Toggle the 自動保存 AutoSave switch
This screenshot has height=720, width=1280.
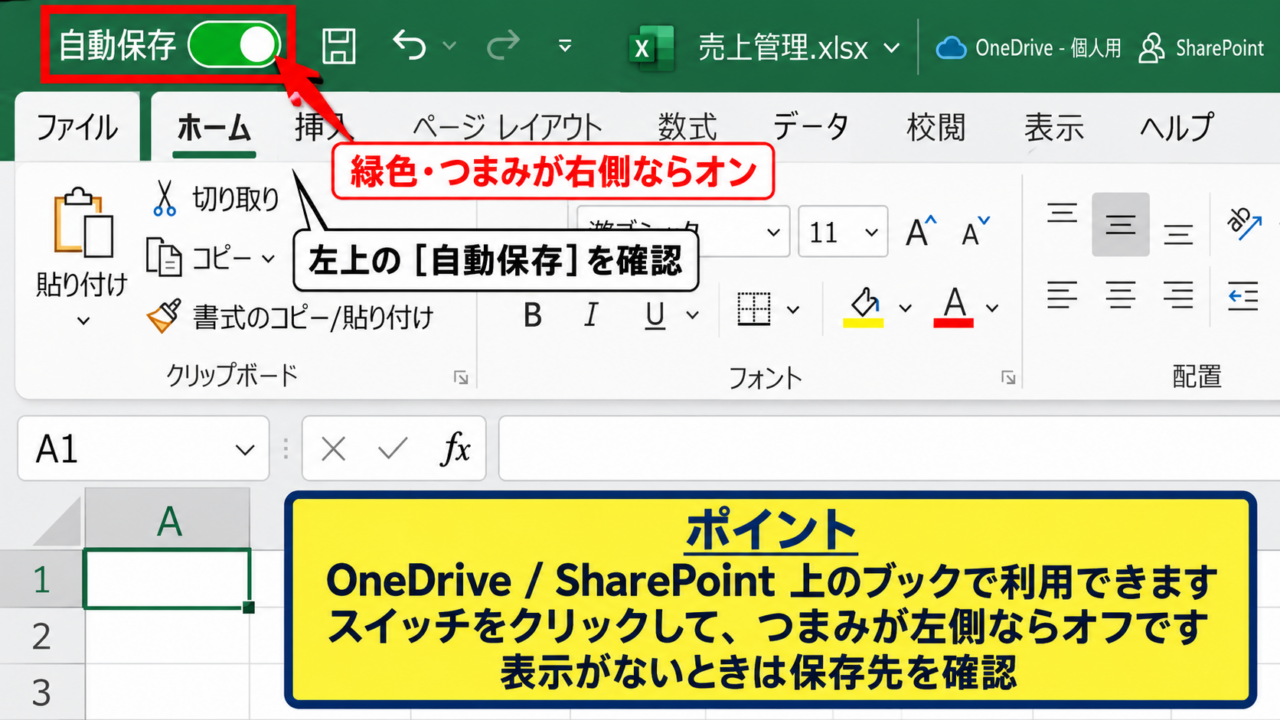pos(234,46)
